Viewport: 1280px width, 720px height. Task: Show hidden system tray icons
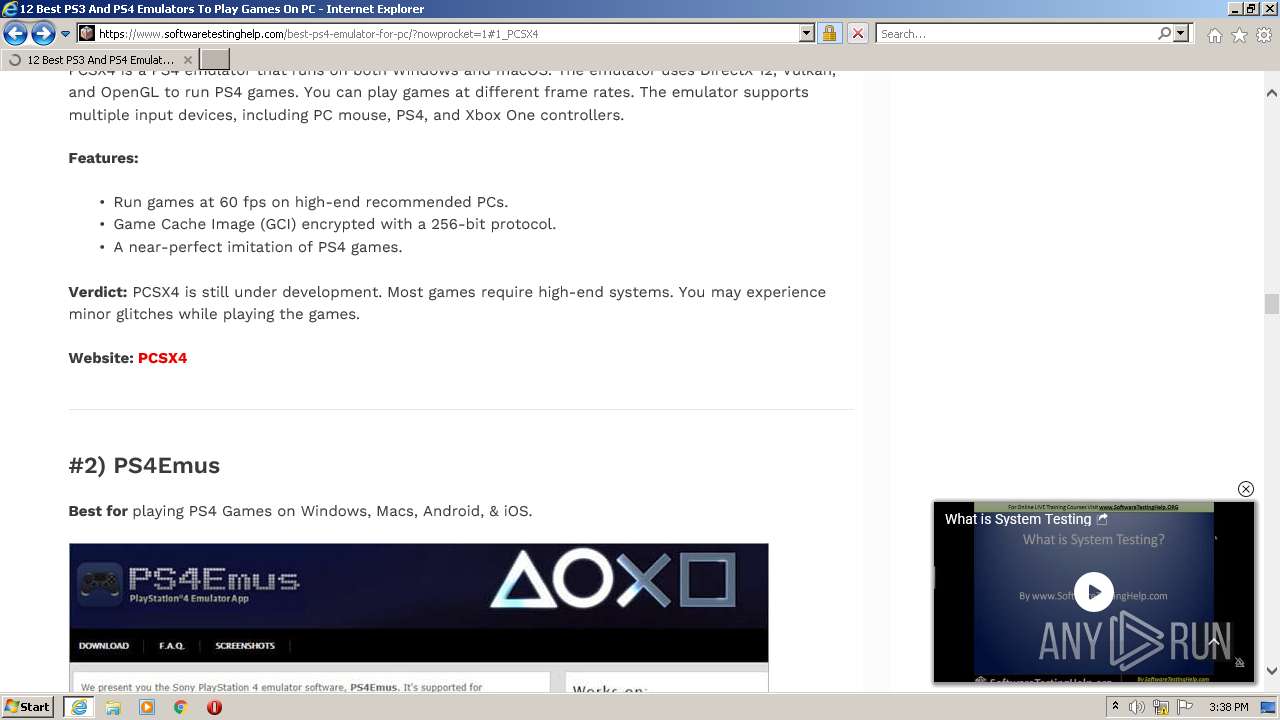coord(1115,707)
